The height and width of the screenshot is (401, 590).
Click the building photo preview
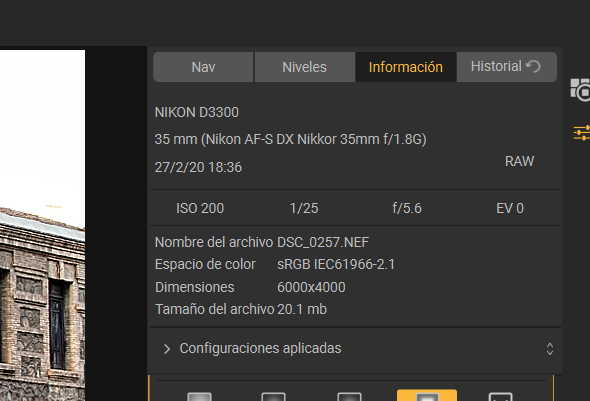click(x=42, y=225)
